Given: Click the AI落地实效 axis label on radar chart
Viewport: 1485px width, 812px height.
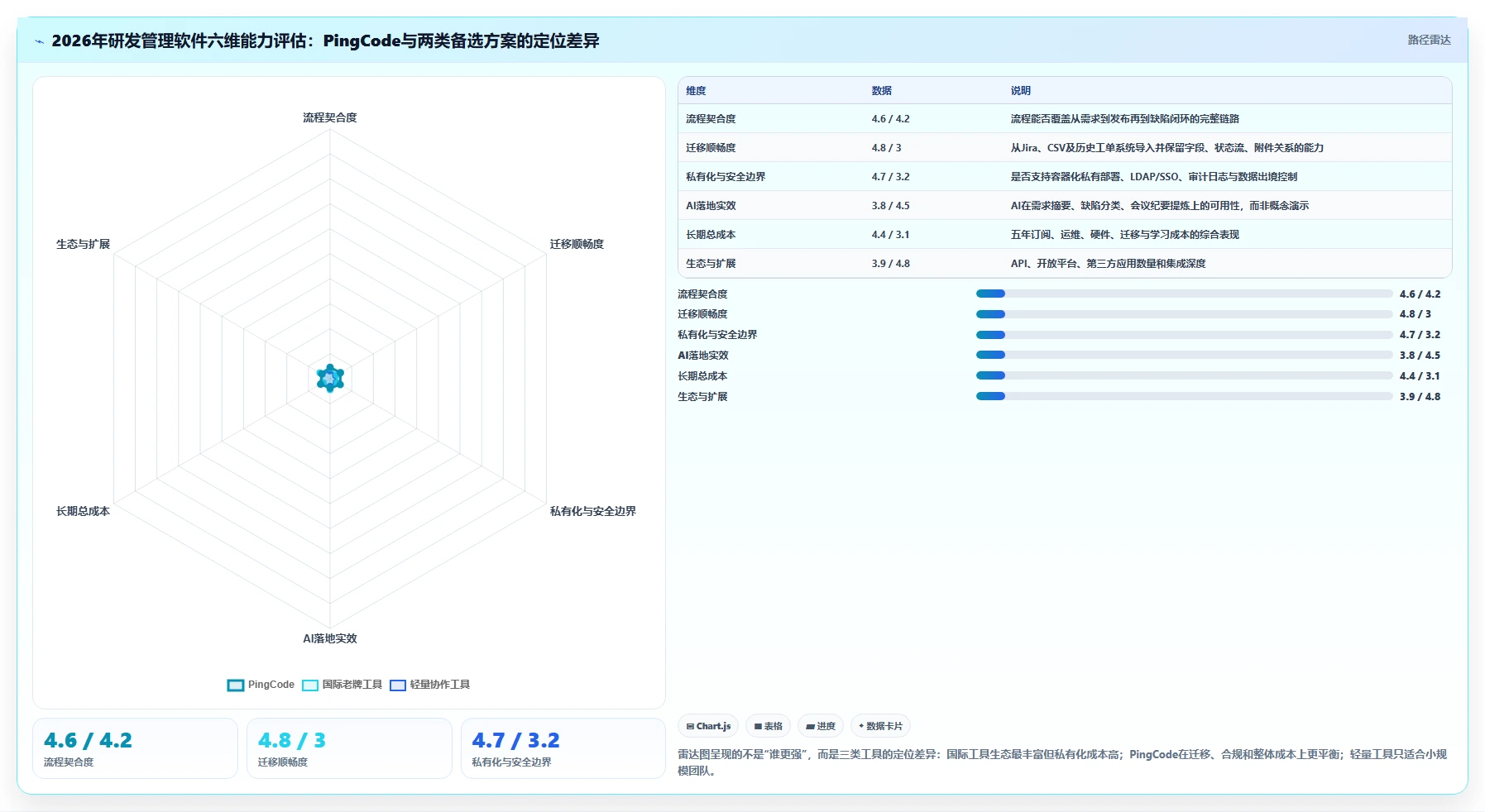Looking at the screenshot, I should click(x=330, y=638).
